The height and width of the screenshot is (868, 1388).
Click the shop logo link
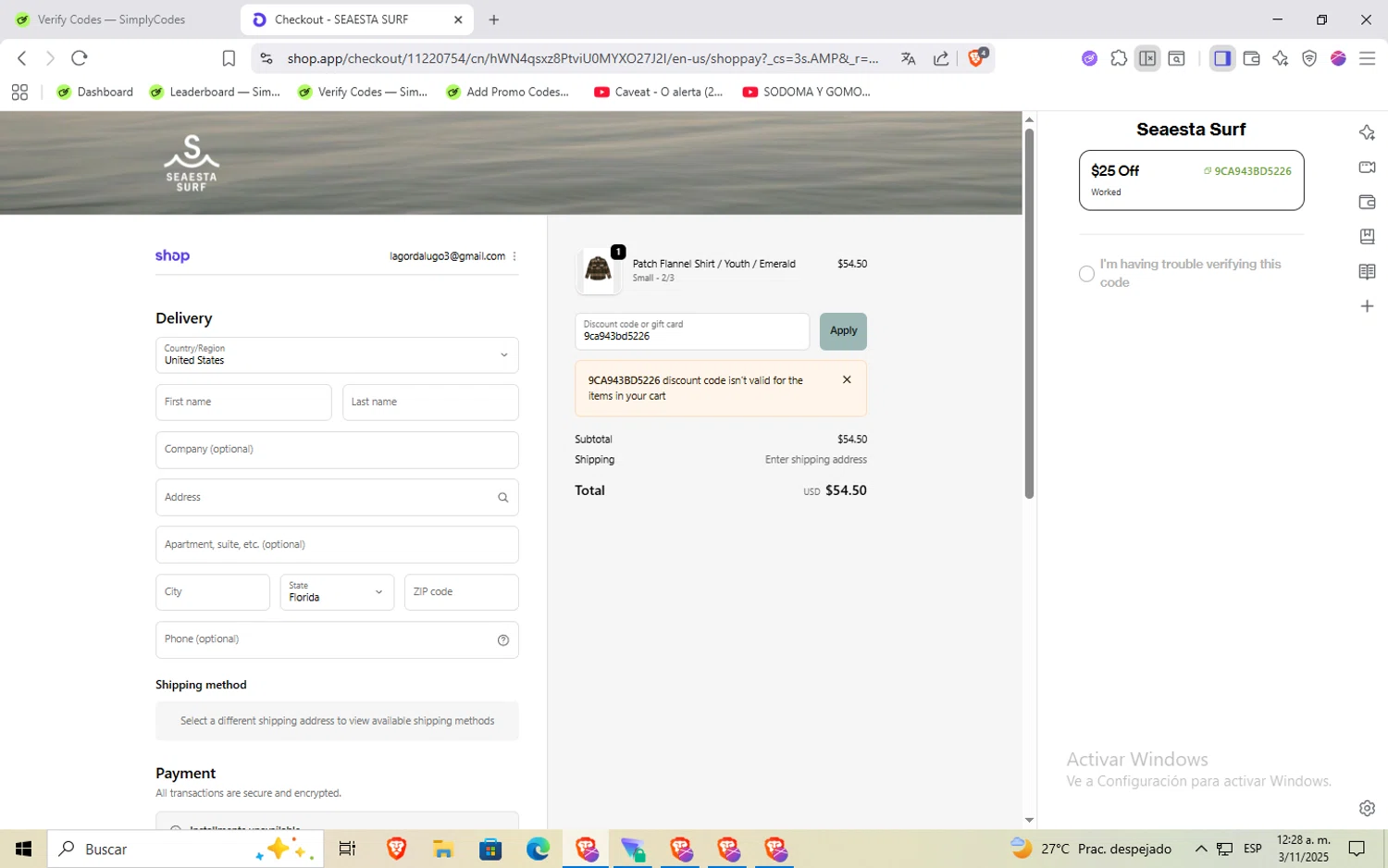point(172,256)
